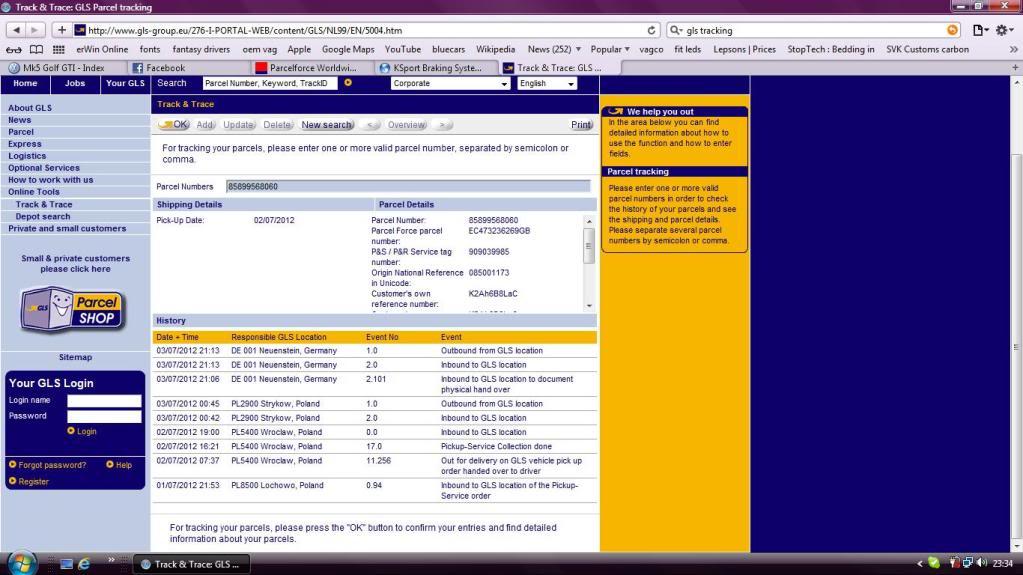This screenshot has width=1023, height=575.
Task: Open the Your GLS menu item
Action: point(125,84)
